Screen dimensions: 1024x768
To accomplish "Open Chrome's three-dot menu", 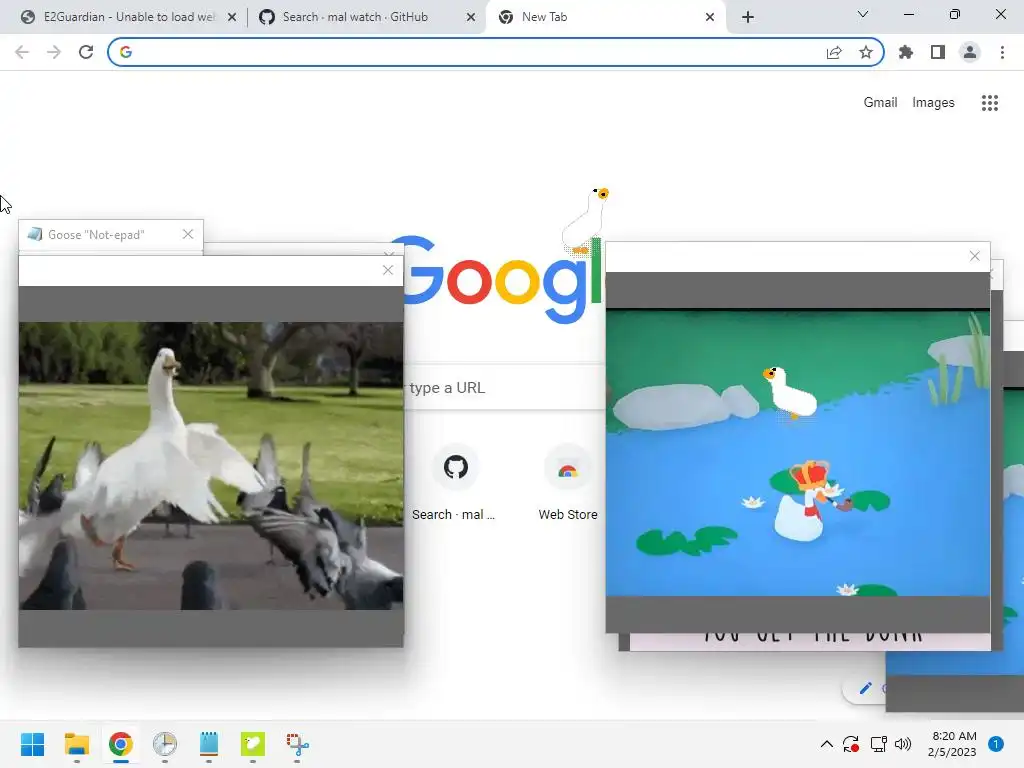I will pyautogui.click(x=1002, y=52).
